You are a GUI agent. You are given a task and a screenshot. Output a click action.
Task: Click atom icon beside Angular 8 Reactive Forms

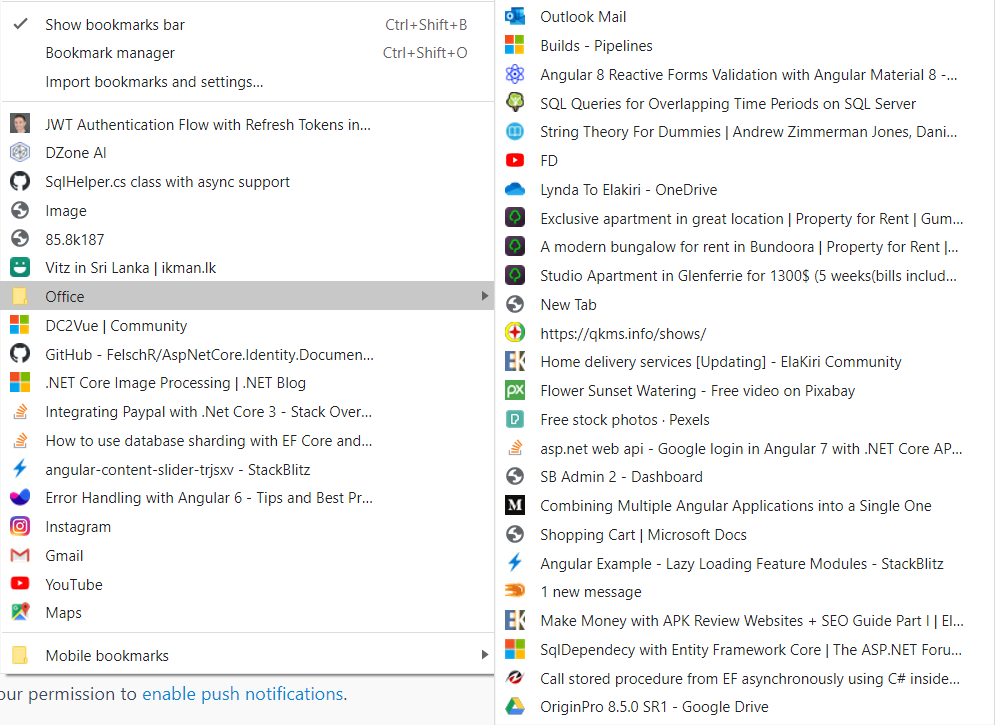pos(515,74)
